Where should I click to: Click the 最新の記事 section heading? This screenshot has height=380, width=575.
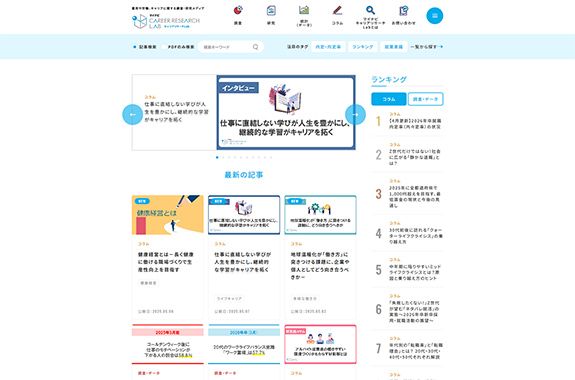(244, 175)
